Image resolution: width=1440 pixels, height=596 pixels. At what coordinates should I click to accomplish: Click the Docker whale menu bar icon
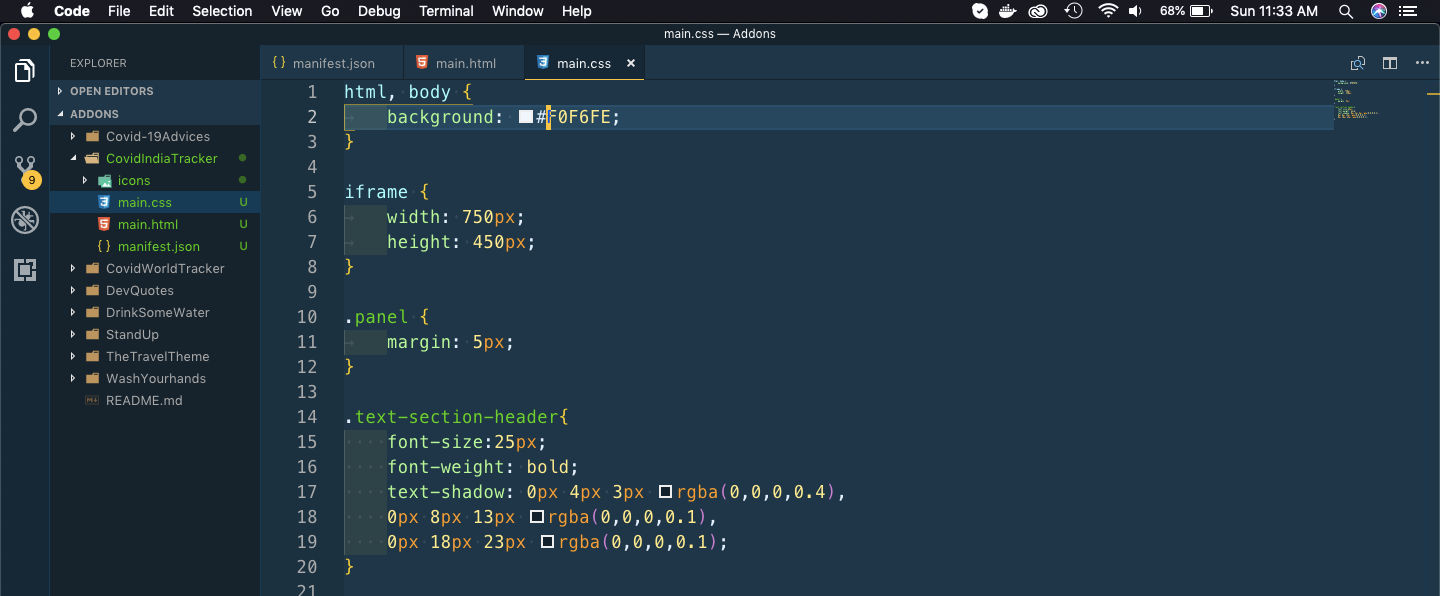(1009, 11)
